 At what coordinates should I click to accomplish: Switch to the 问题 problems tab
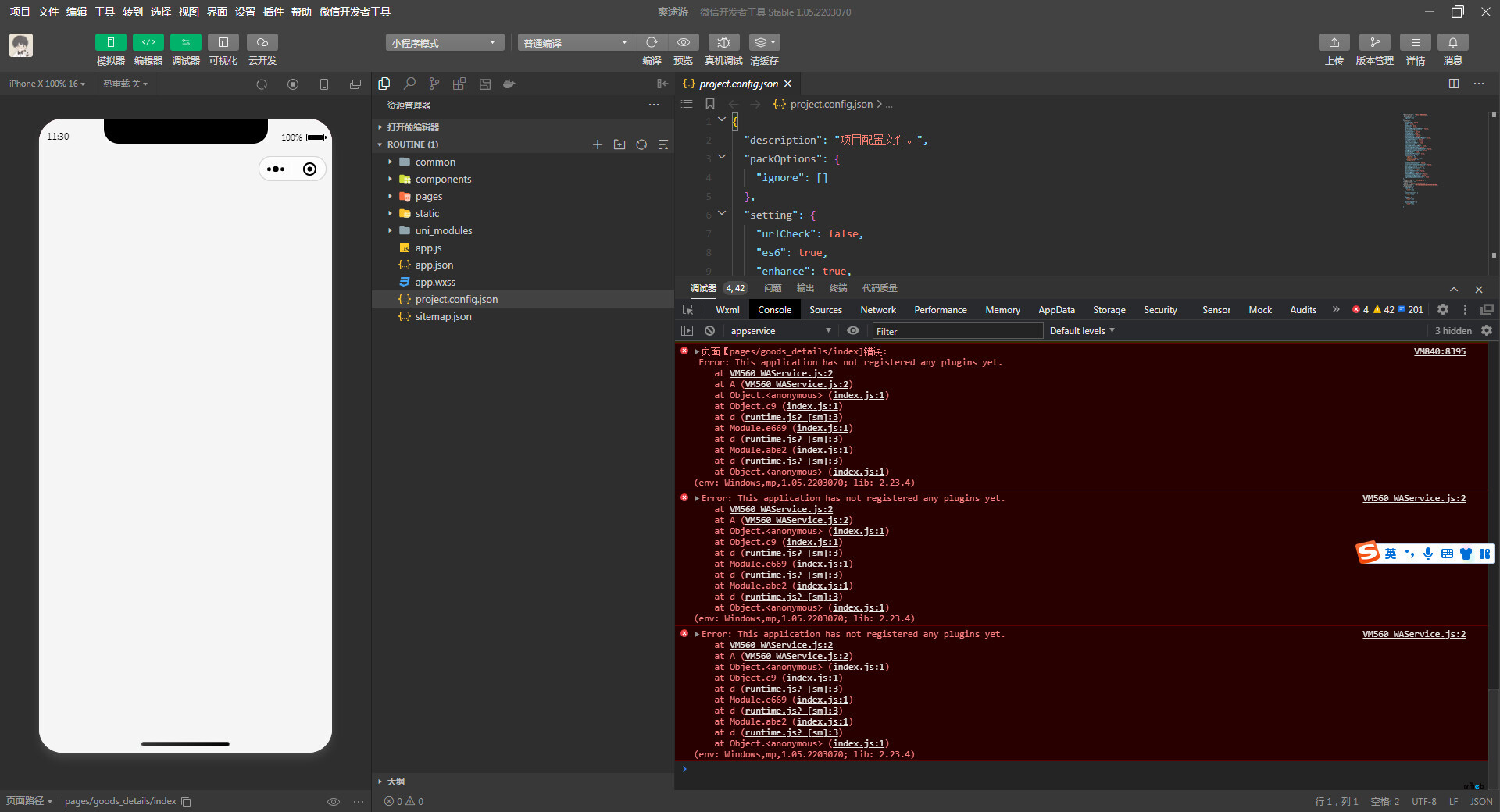pos(773,288)
